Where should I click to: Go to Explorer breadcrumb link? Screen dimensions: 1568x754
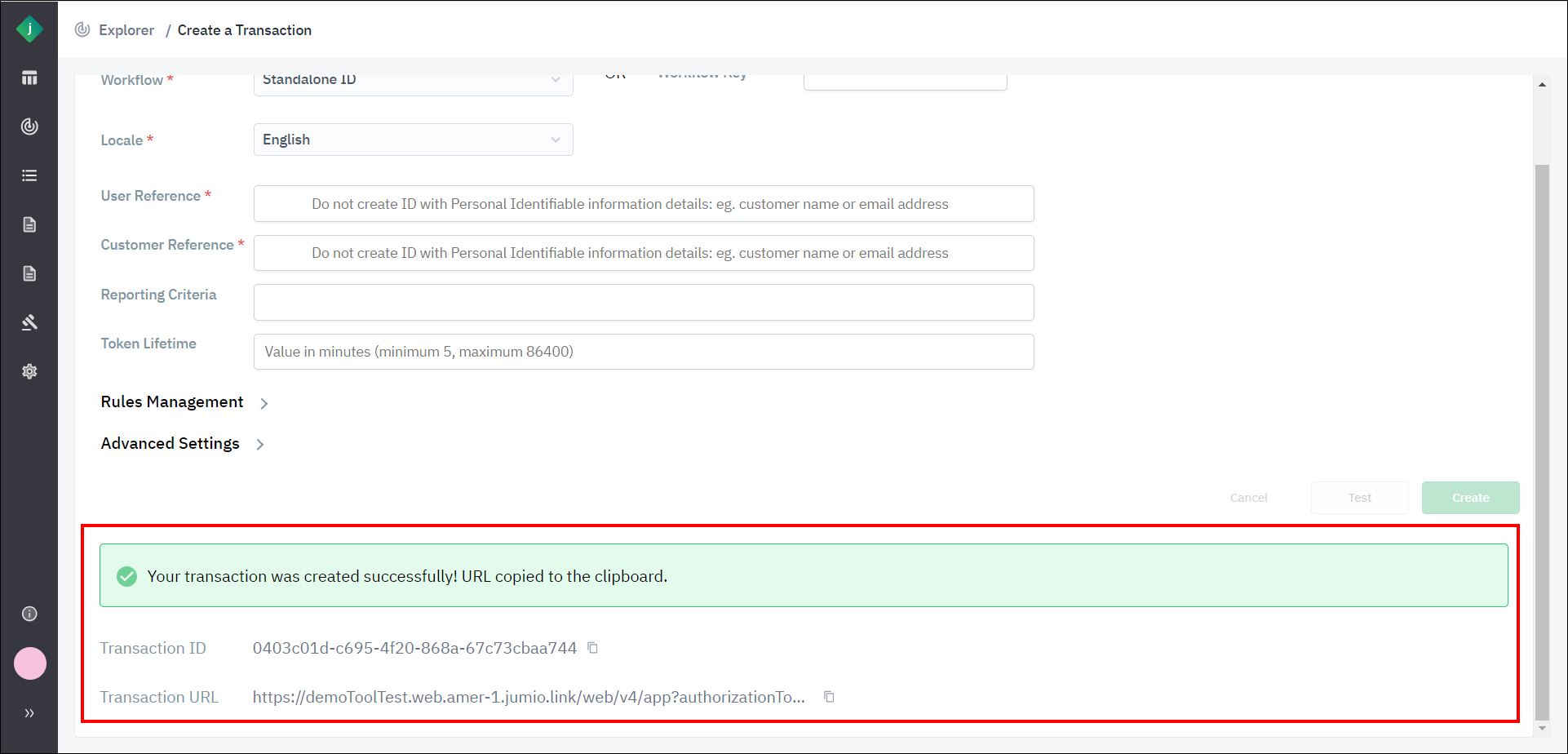click(x=126, y=30)
